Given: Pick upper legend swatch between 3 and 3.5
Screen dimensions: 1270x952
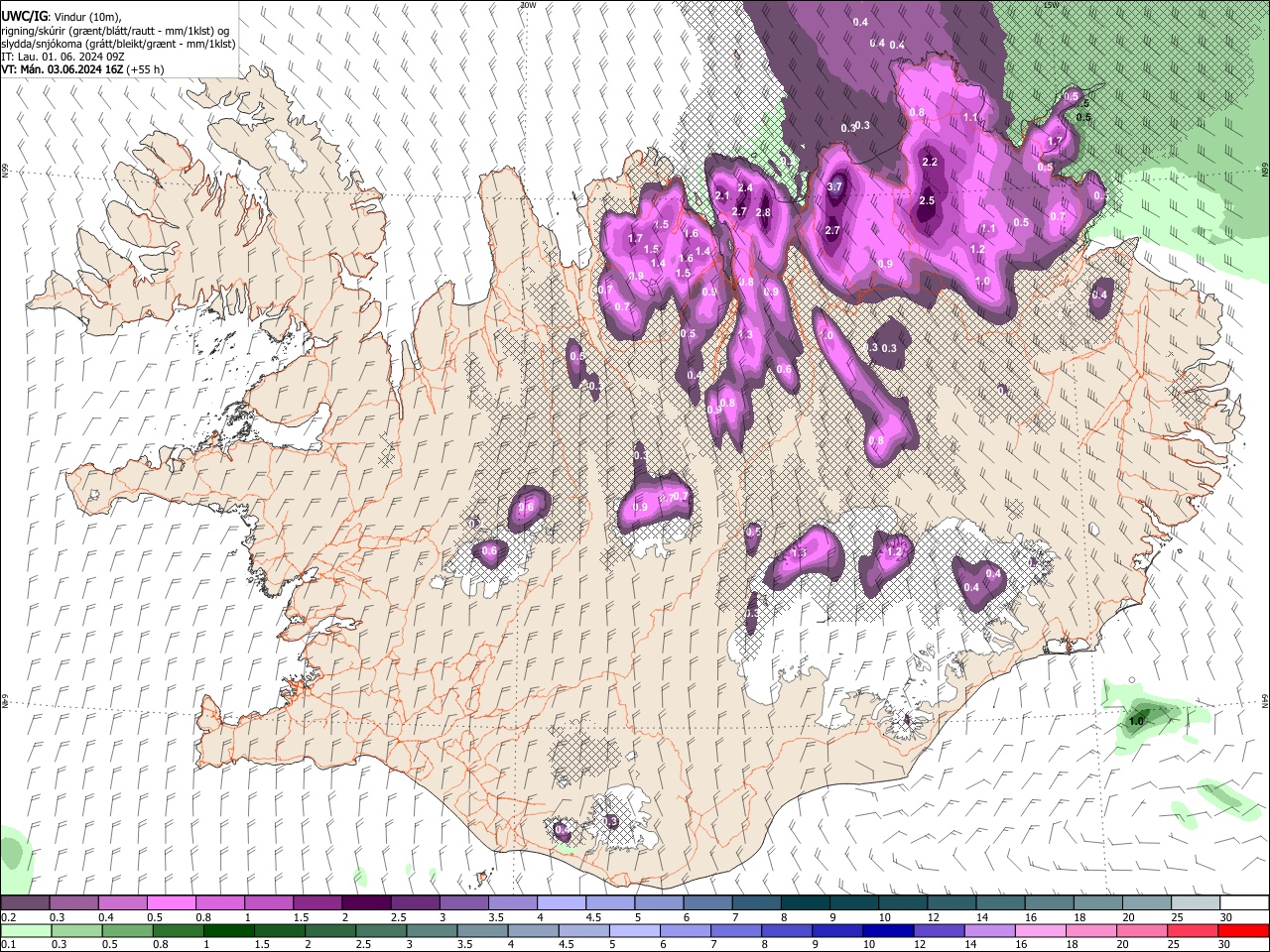Looking at the screenshot, I should [463, 903].
